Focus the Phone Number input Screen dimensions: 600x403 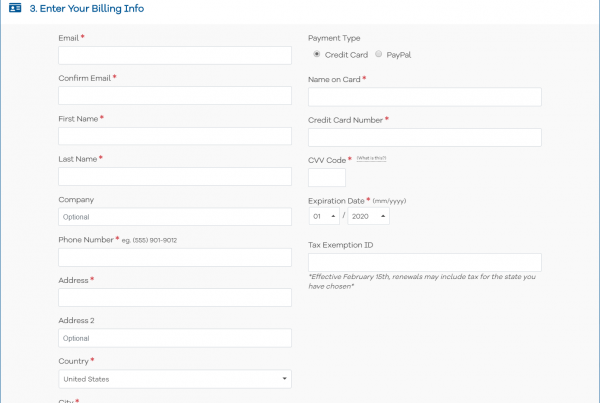[175, 257]
